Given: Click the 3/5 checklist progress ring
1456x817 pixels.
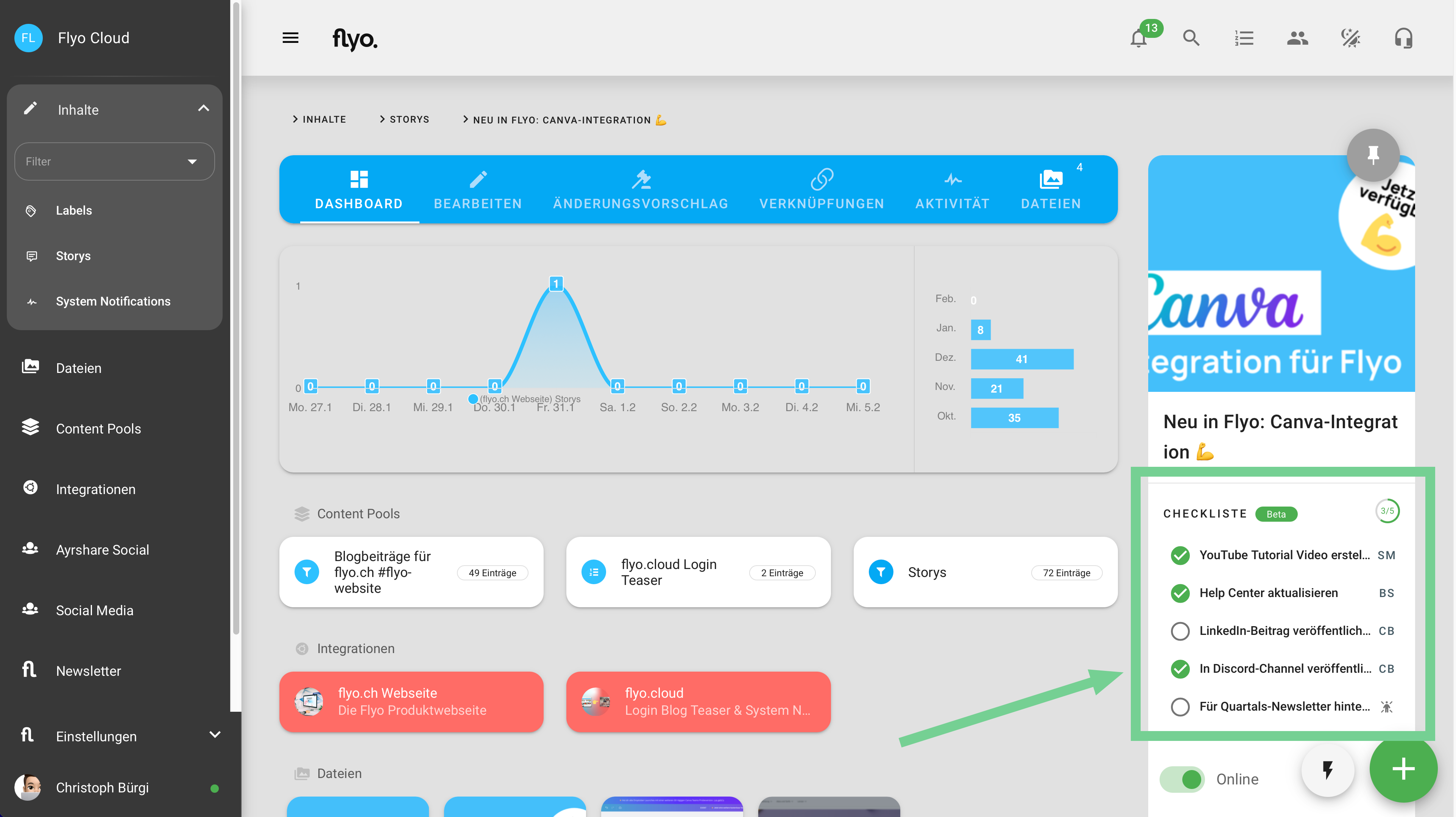Looking at the screenshot, I should 1387,511.
